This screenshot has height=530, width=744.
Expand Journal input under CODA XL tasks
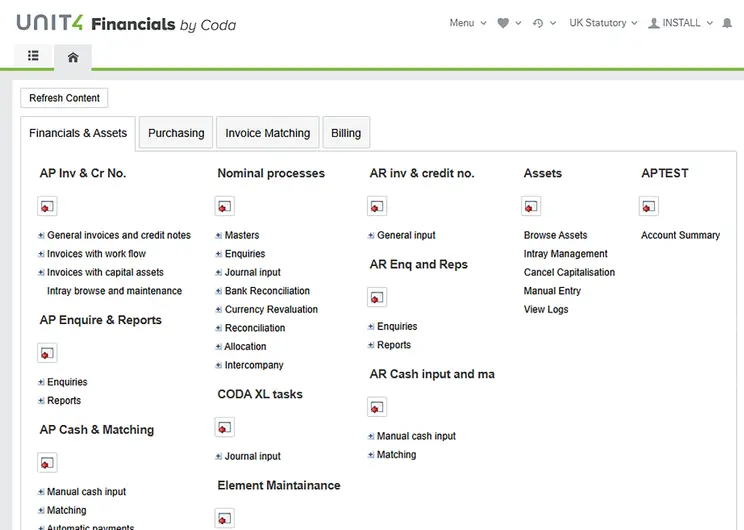click(219, 456)
